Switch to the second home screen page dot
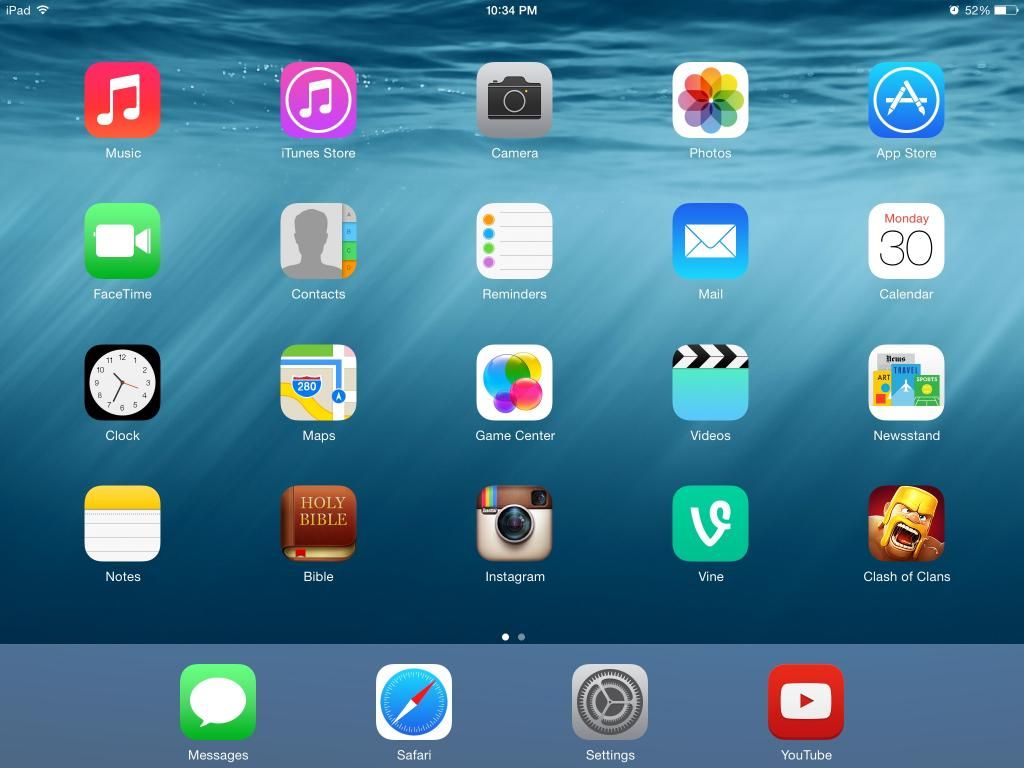The width and height of the screenshot is (1024, 768). pyautogui.click(x=521, y=637)
